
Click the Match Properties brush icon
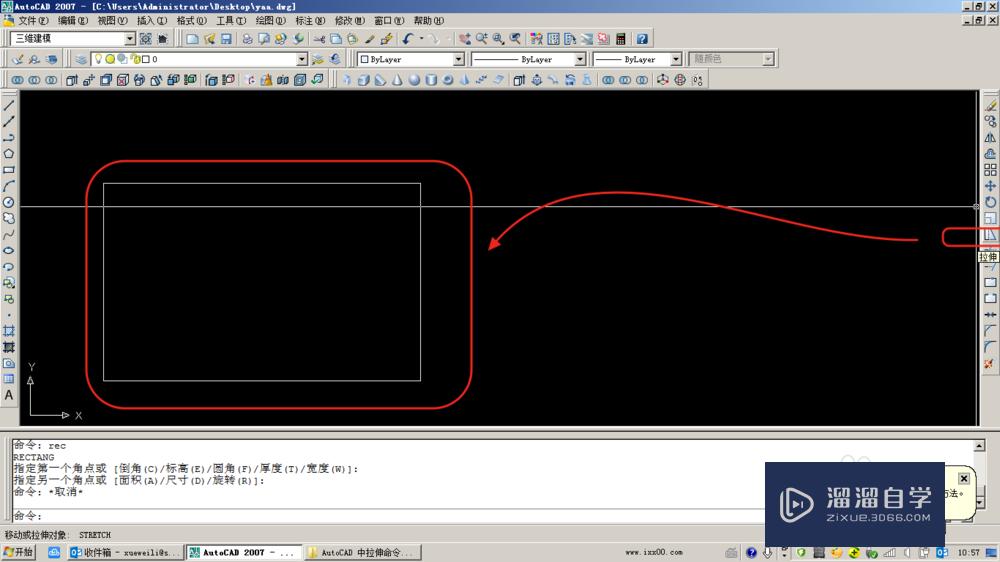tap(369, 39)
